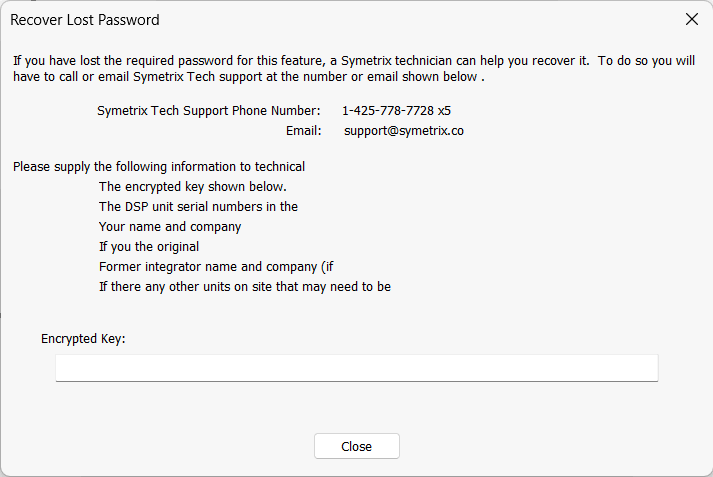The image size is (713, 477).
Task: Click the Former integrator name line
Action: 216,267
